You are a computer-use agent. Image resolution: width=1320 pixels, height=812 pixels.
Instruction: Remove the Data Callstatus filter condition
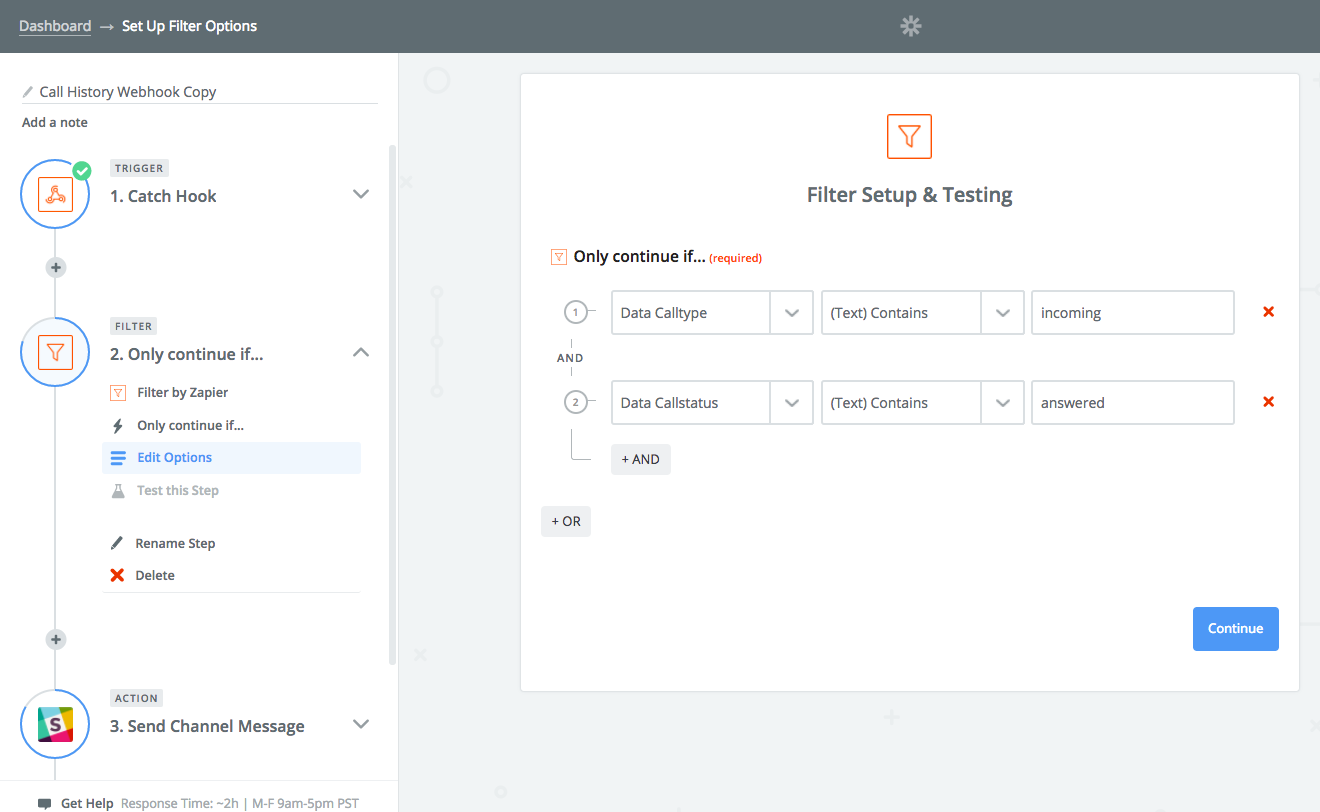tap(1268, 402)
